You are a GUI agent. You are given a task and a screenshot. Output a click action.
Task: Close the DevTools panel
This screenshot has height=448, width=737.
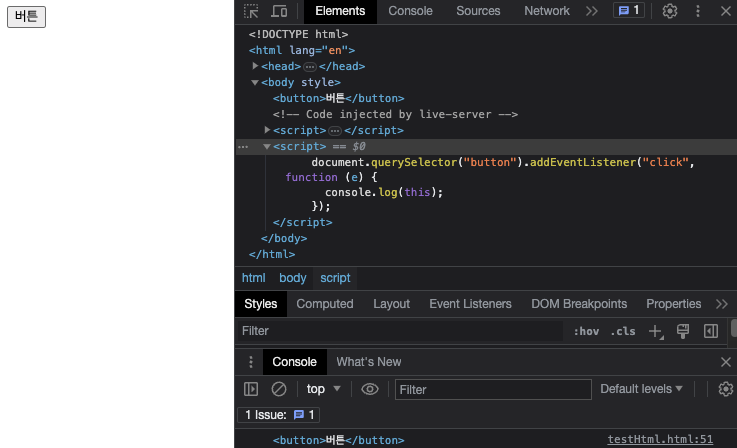pos(726,11)
